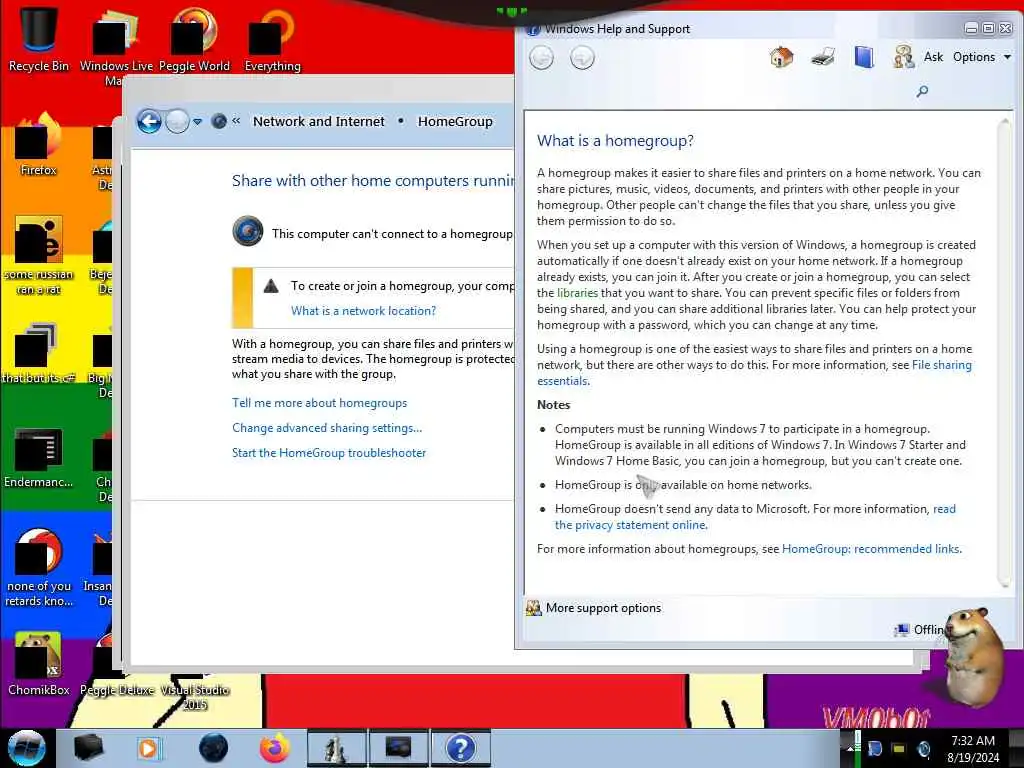Click the Help content vertical scrollbar
Viewport: 1024px width, 768px height.
(x=1004, y=353)
